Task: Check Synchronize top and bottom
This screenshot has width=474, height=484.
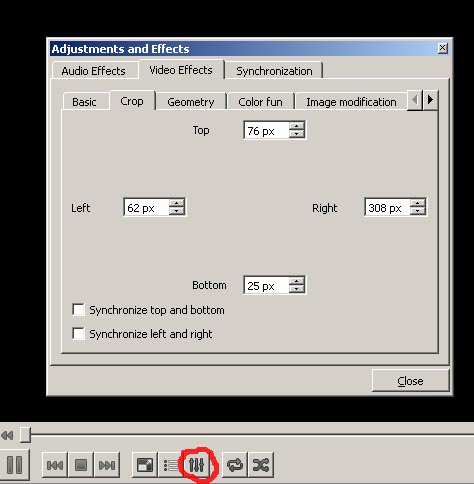Action: click(x=78, y=310)
